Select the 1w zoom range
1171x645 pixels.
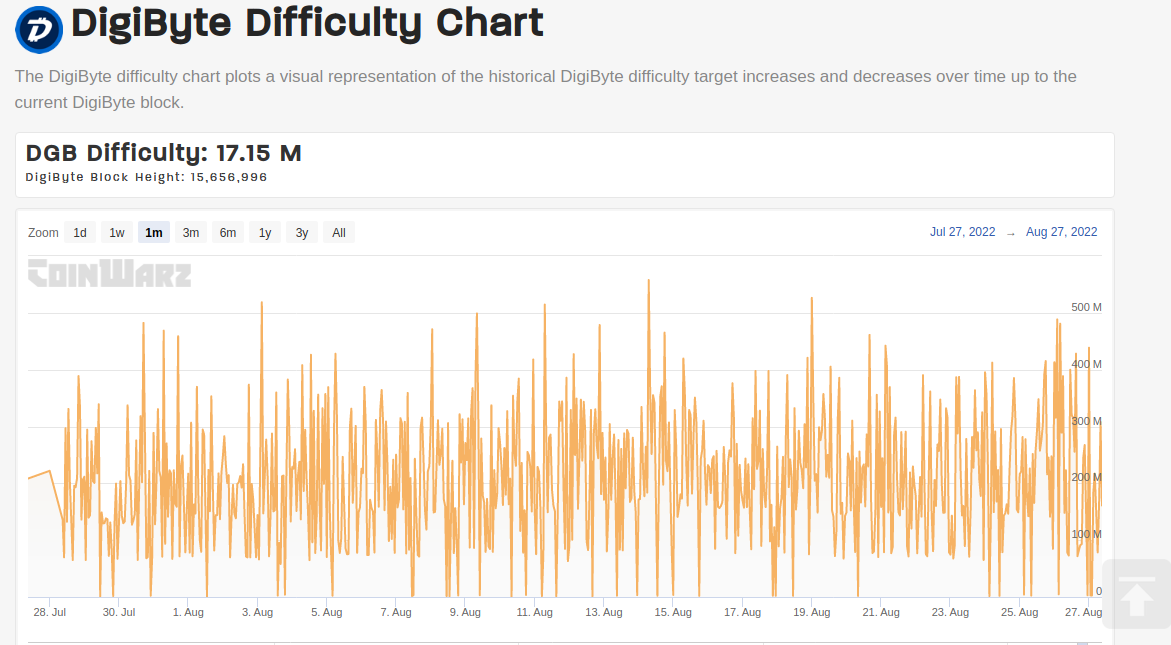[117, 233]
